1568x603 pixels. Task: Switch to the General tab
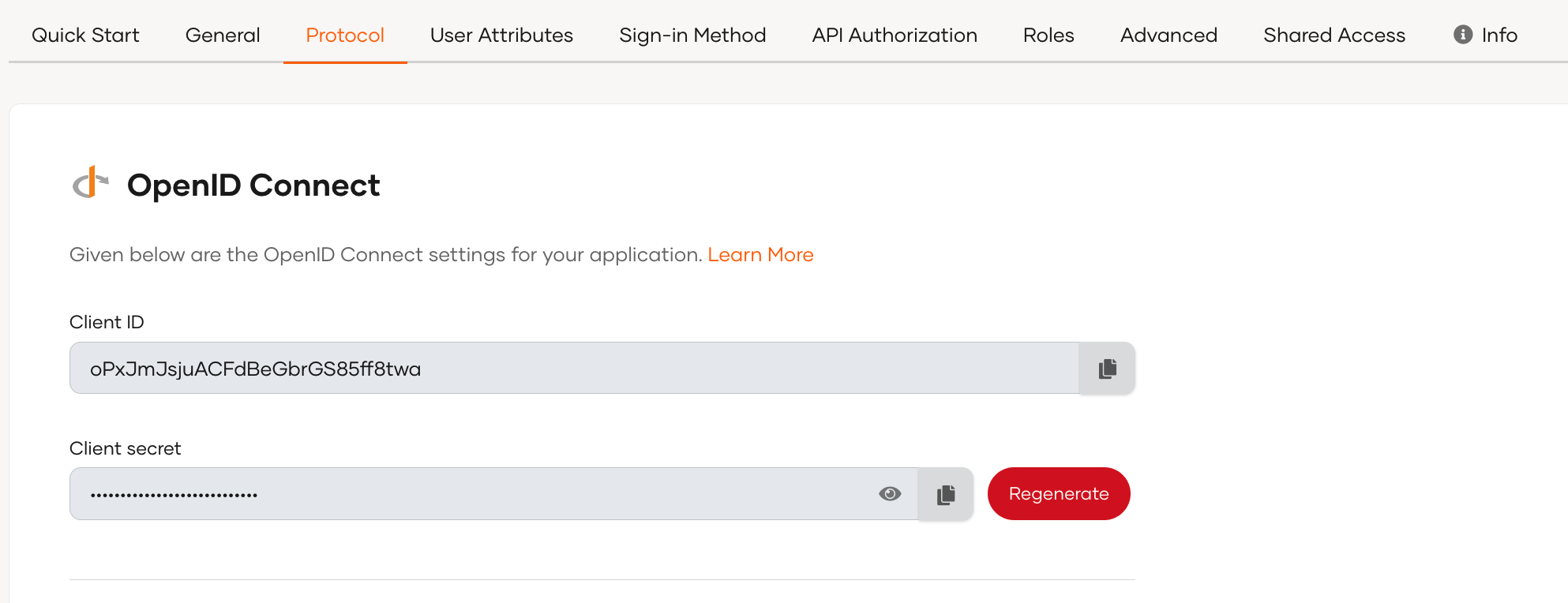click(223, 36)
